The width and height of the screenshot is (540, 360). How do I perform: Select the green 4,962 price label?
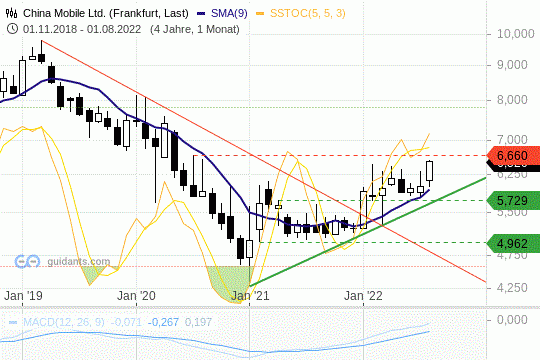(513, 244)
